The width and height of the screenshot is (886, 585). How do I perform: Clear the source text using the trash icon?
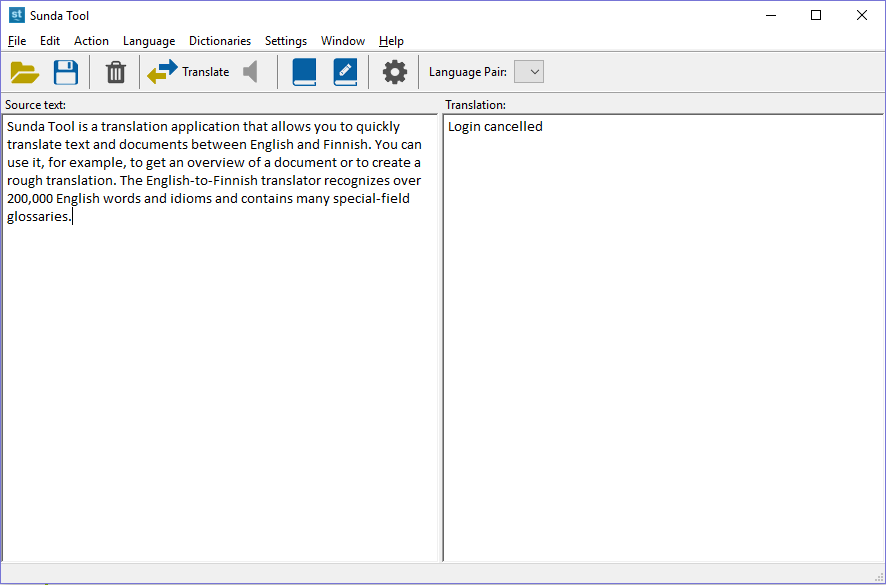point(114,71)
